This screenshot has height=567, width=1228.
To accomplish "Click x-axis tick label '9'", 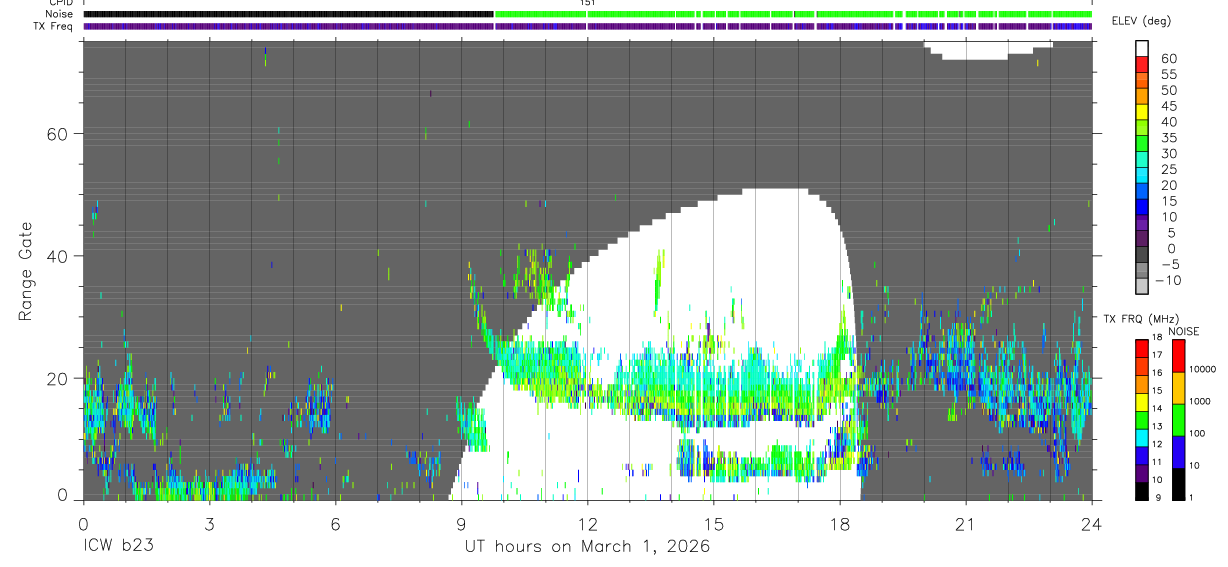I will click(x=461, y=523).
